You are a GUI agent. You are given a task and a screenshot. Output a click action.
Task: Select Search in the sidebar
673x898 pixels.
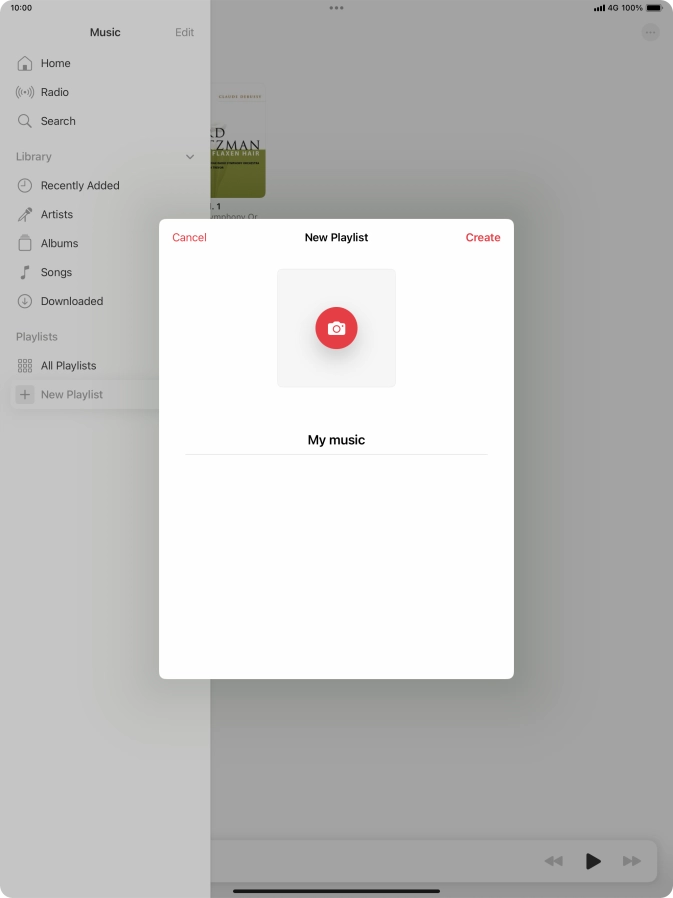(58, 121)
